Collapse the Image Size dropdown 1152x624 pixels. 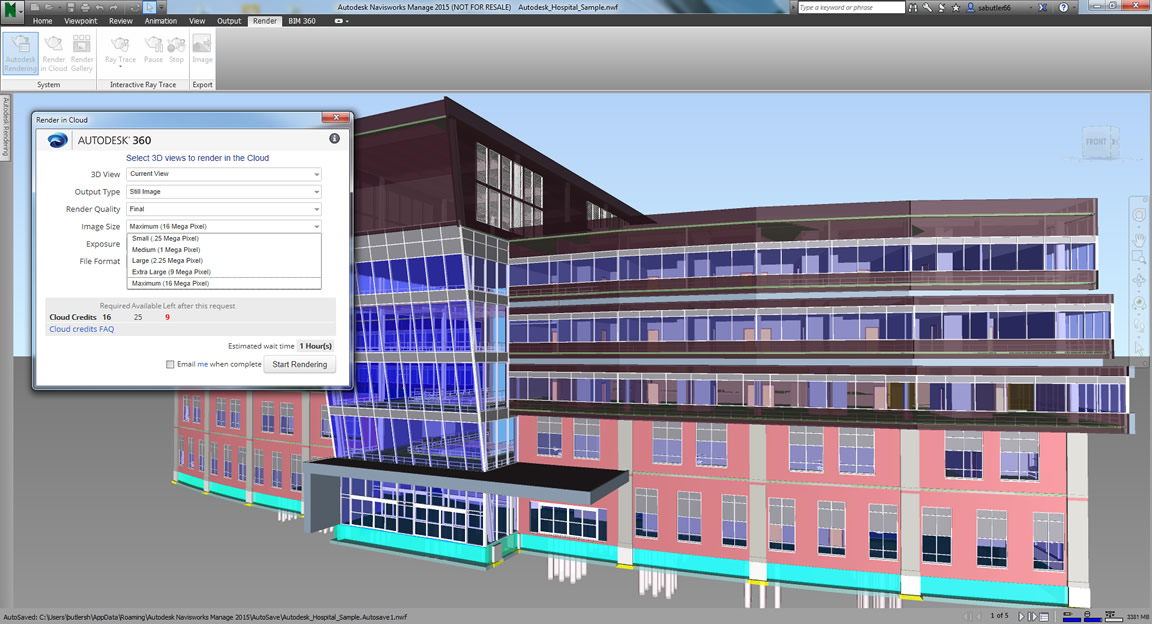click(224, 226)
